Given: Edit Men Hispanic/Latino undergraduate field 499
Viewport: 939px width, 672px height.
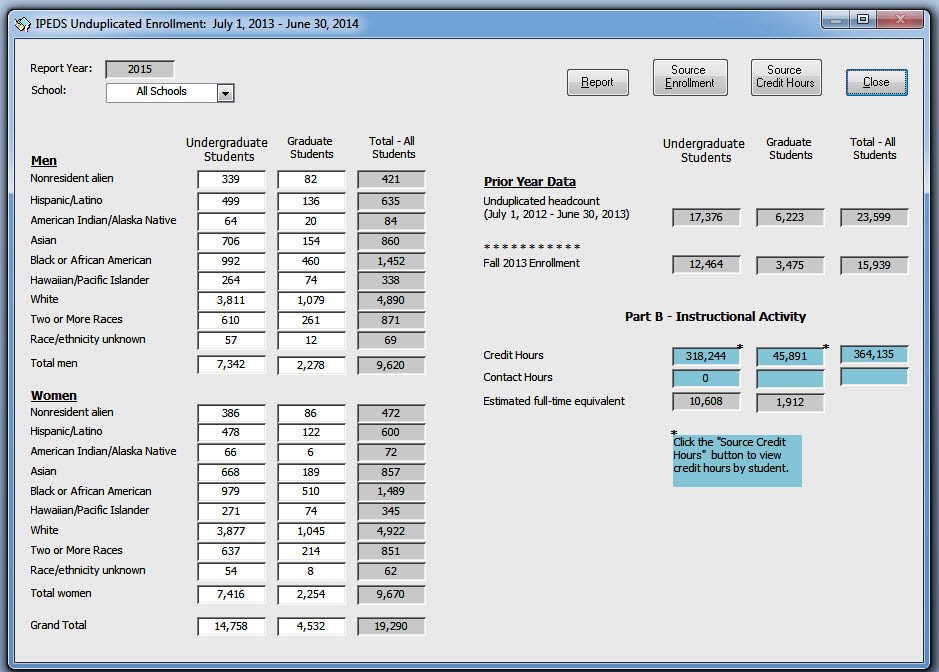Looking at the screenshot, I should coord(231,202).
